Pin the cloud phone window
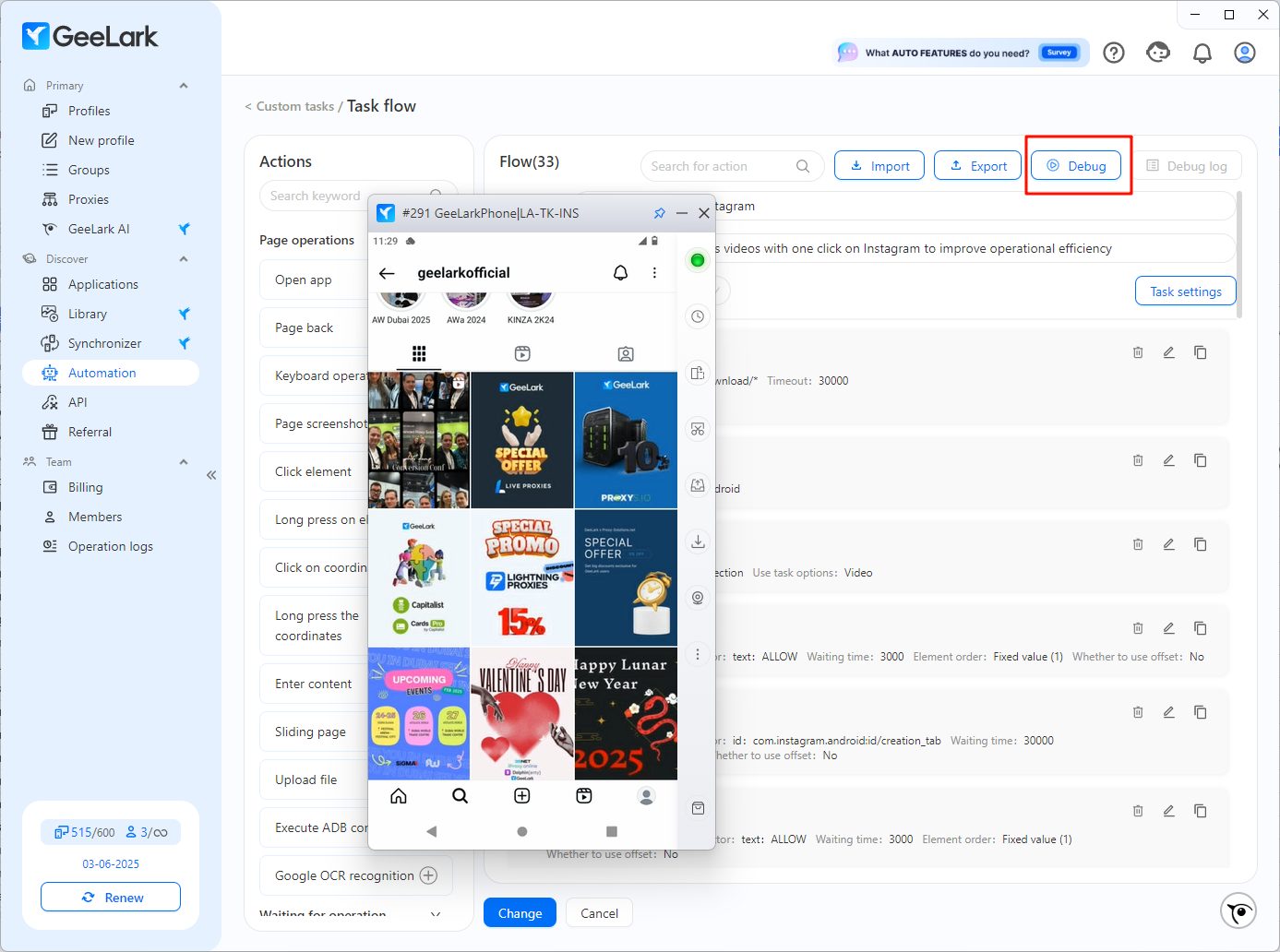Viewport: 1280px width, 952px height. 659,213
